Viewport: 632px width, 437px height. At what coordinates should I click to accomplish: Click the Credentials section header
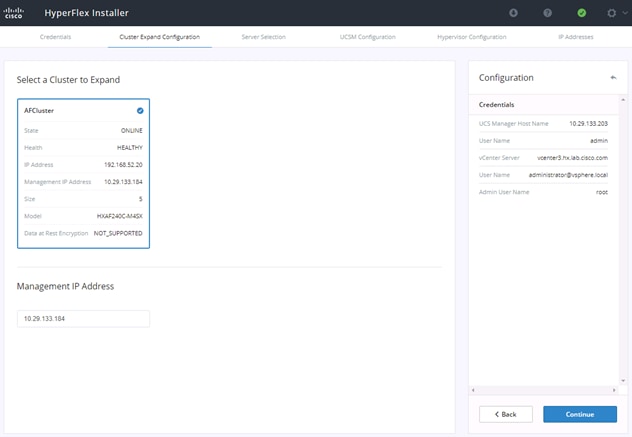pos(497,104)
